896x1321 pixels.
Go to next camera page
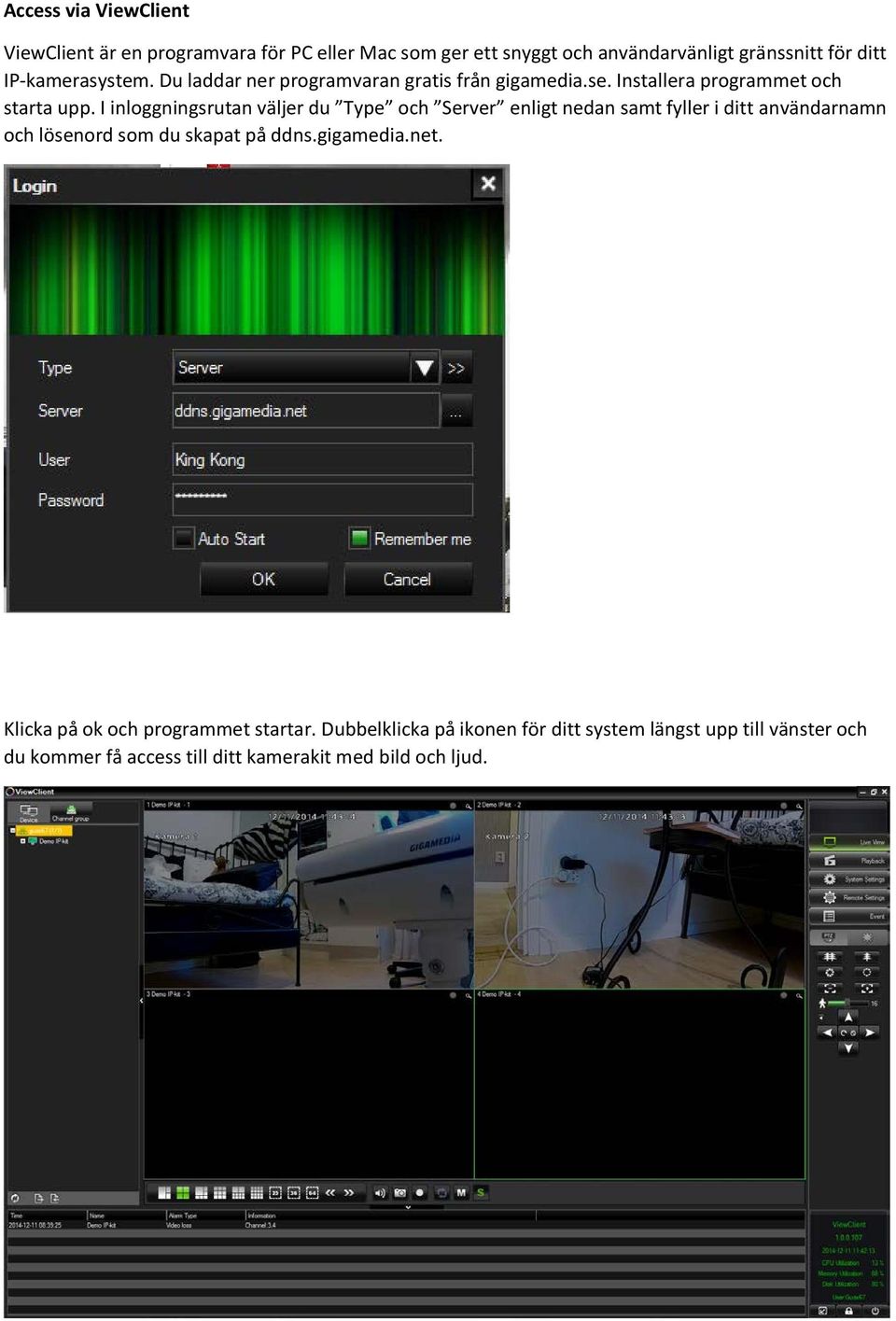[x=349, y=1193]
